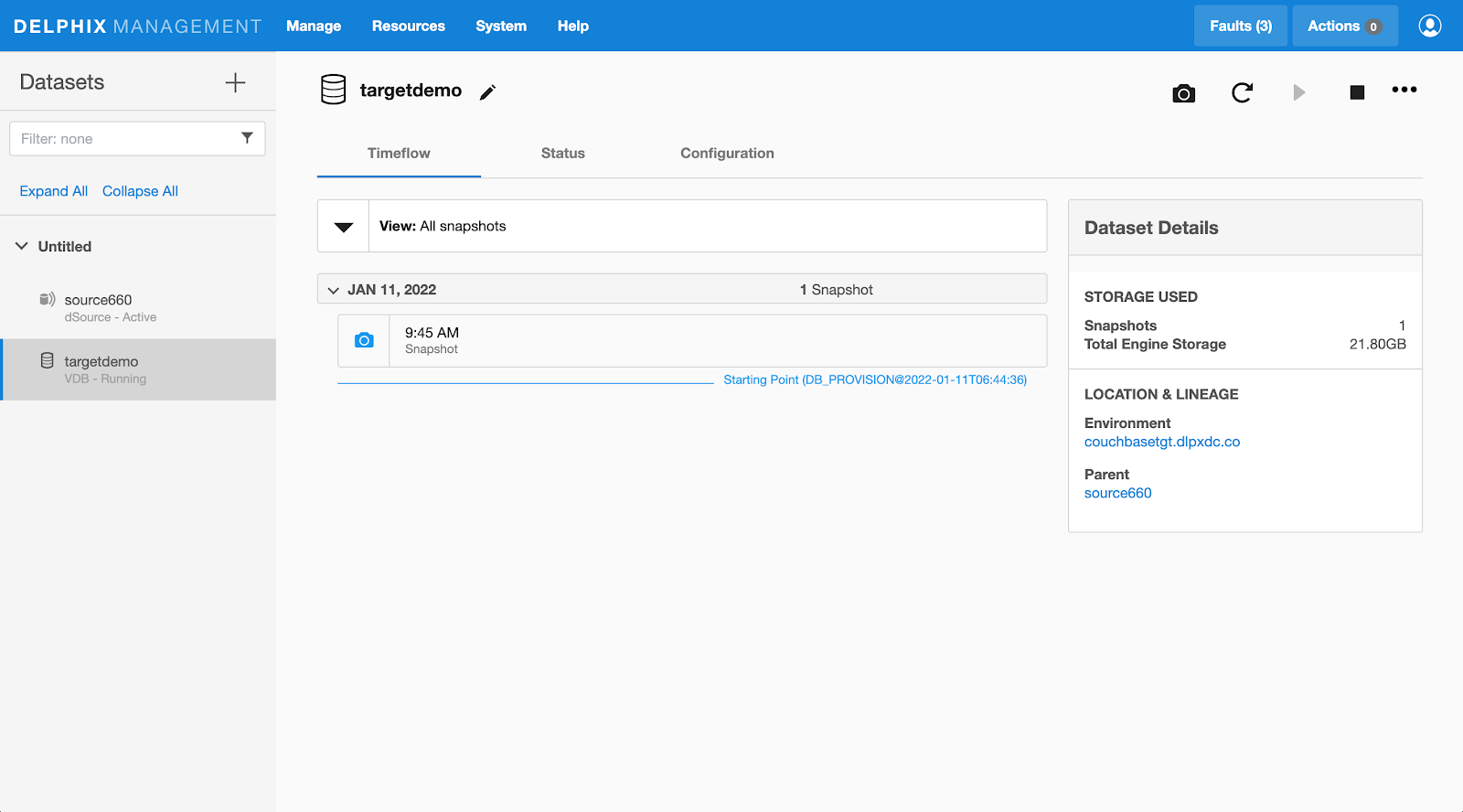This screenshot has height=812, width=1463.
Task: Click the blue snapshot camera at 9:45 AM
Action: click(364, 340)
